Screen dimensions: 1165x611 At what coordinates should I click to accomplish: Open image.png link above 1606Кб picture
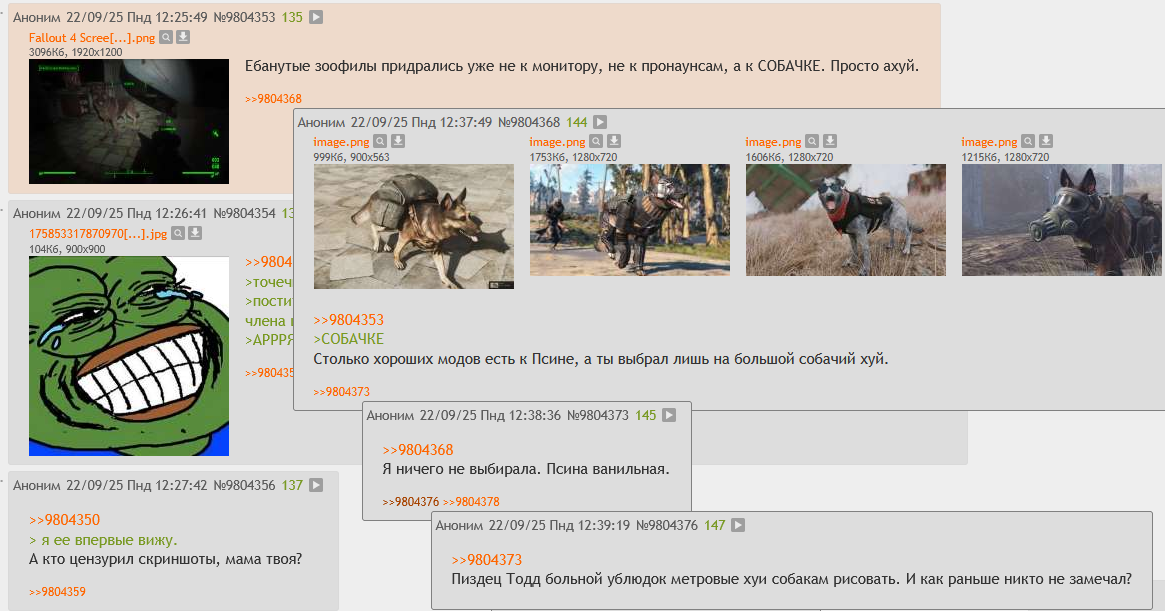(x=773, y=142)
